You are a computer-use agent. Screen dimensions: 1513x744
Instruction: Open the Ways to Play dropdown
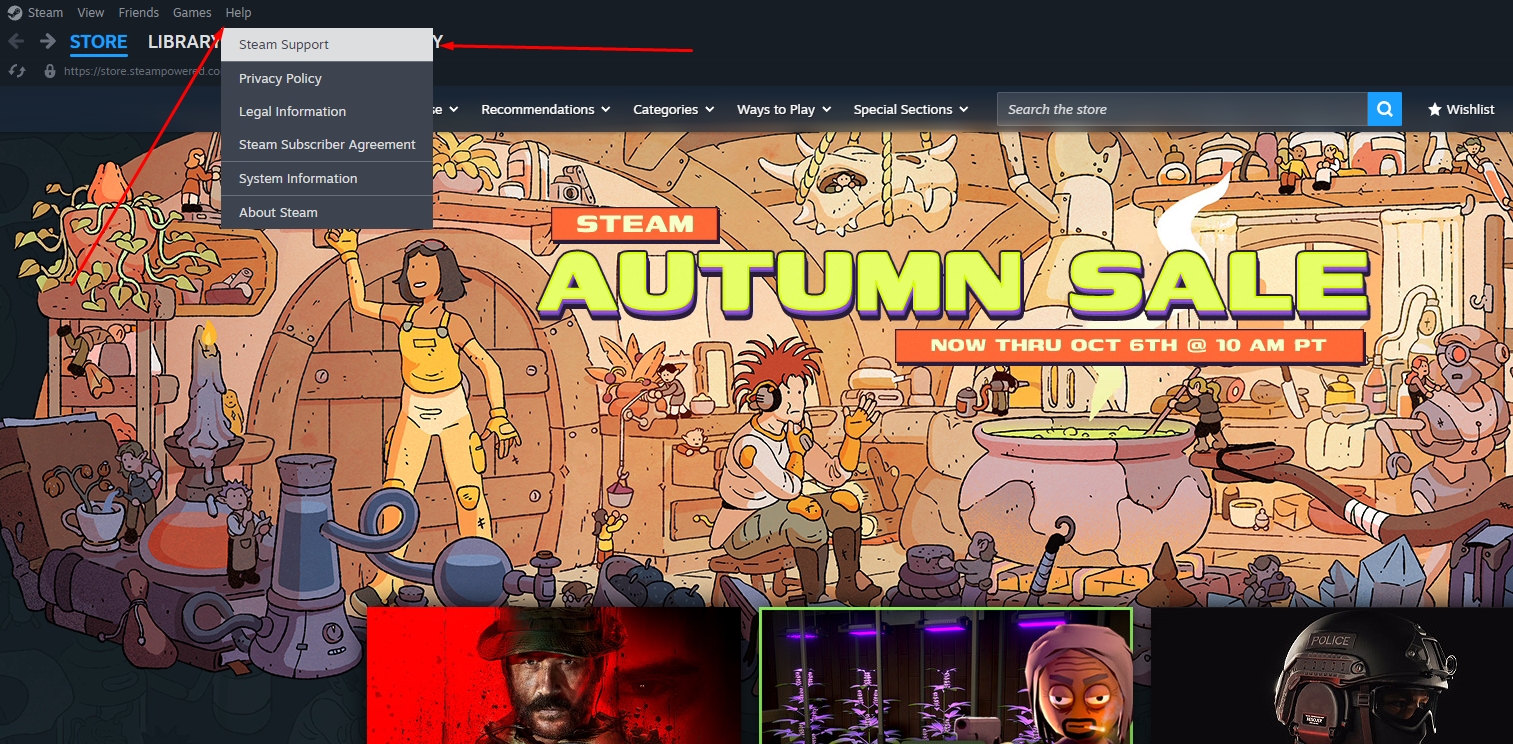pos(782,109)
